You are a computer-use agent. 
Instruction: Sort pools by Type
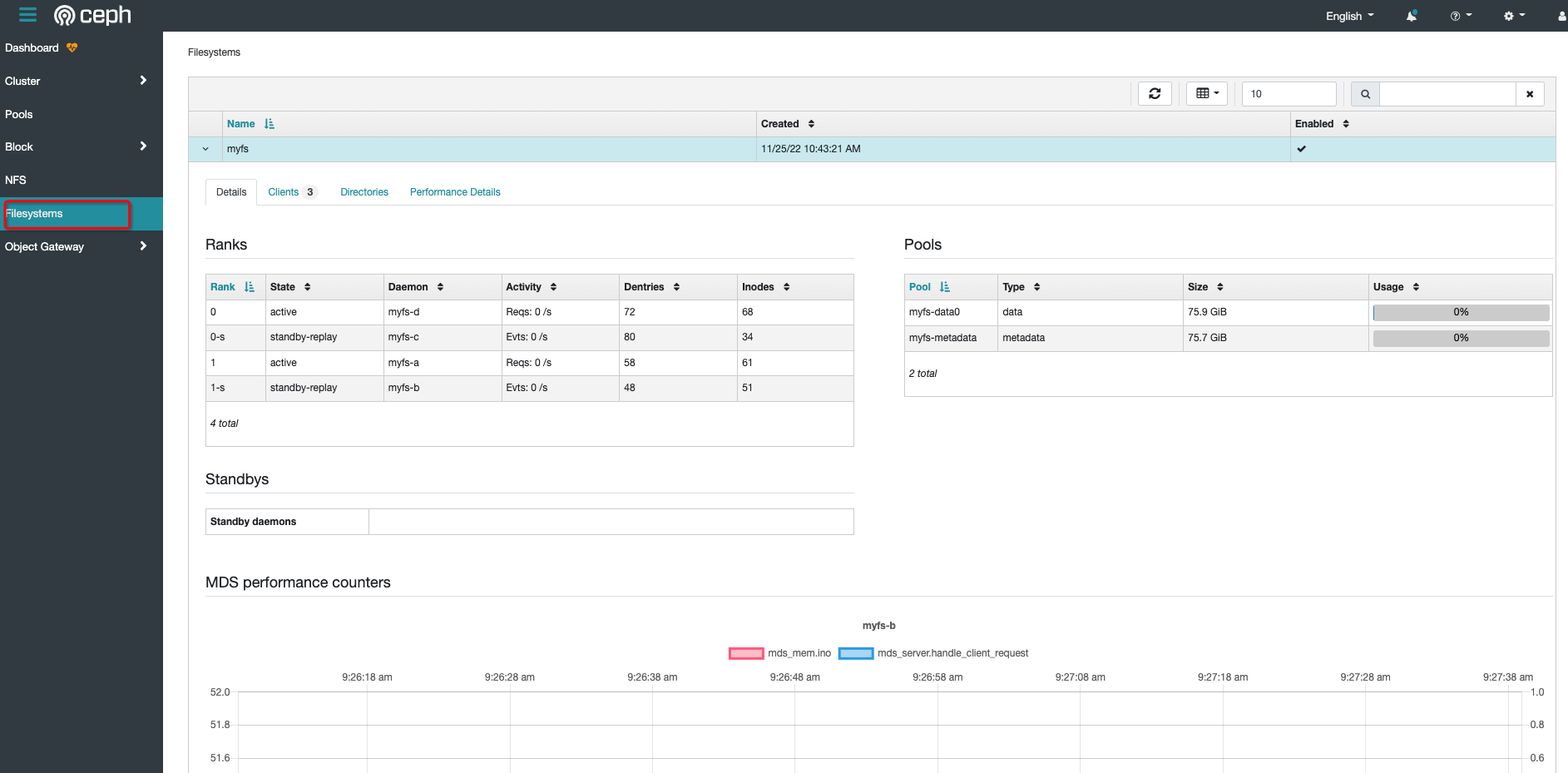pyautogui.click(x=1021, y=287)
